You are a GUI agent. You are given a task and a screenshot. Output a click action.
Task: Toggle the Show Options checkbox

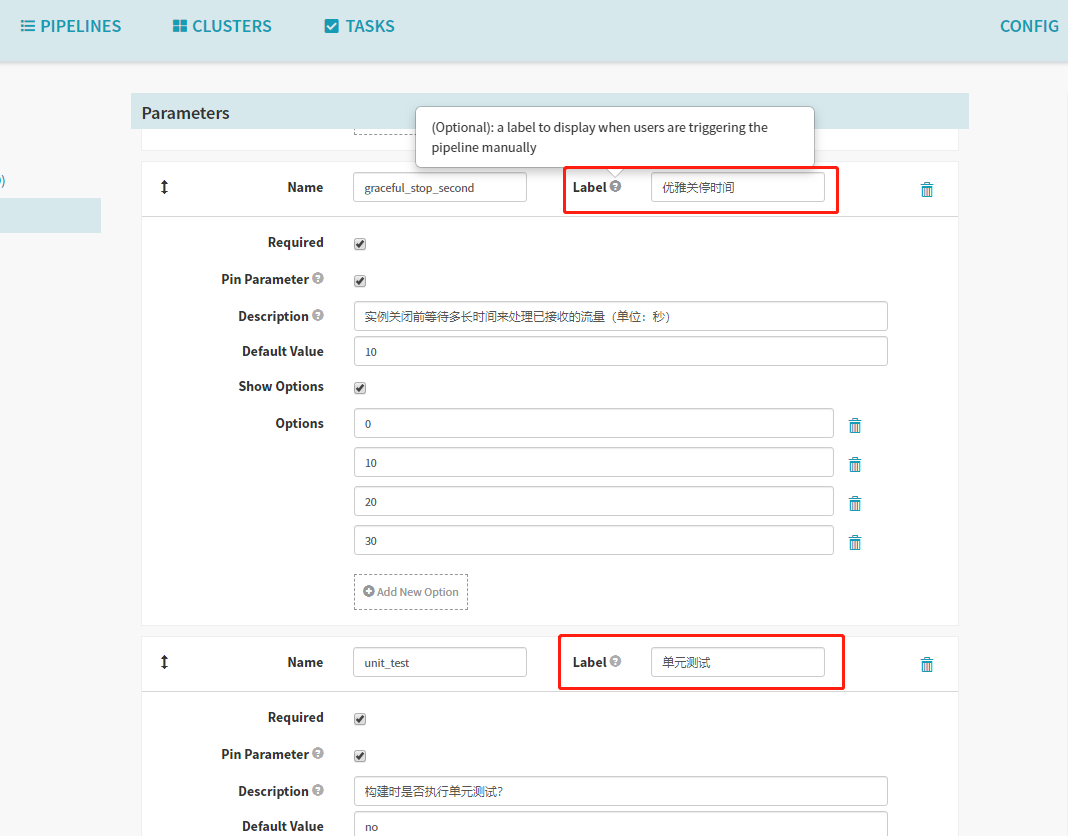coord(359,387)
